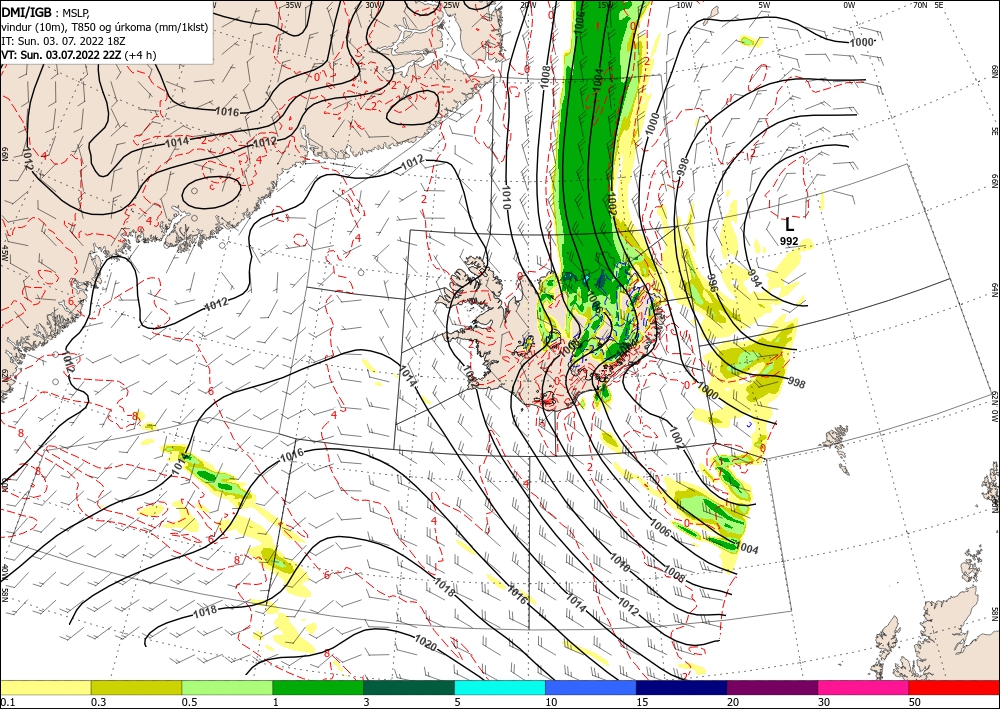Screen dimensions: 1000x709
Task: Click the blue 10–15 legend swatch
Action: (x=591, y=687)
